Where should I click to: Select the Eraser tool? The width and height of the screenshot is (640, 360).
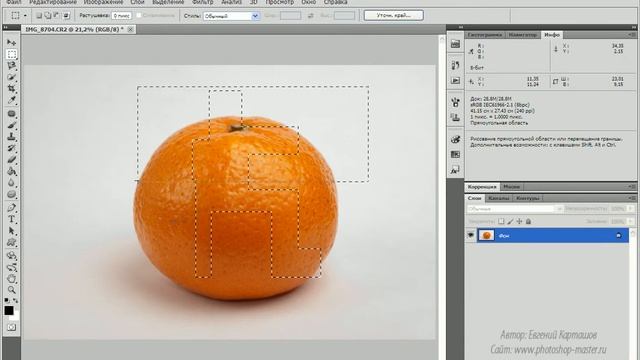(x=11, y=160)
